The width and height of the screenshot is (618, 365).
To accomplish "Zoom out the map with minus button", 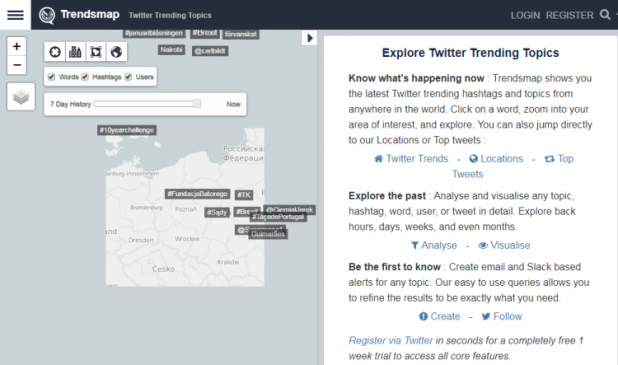I will [x=17, y=65].
